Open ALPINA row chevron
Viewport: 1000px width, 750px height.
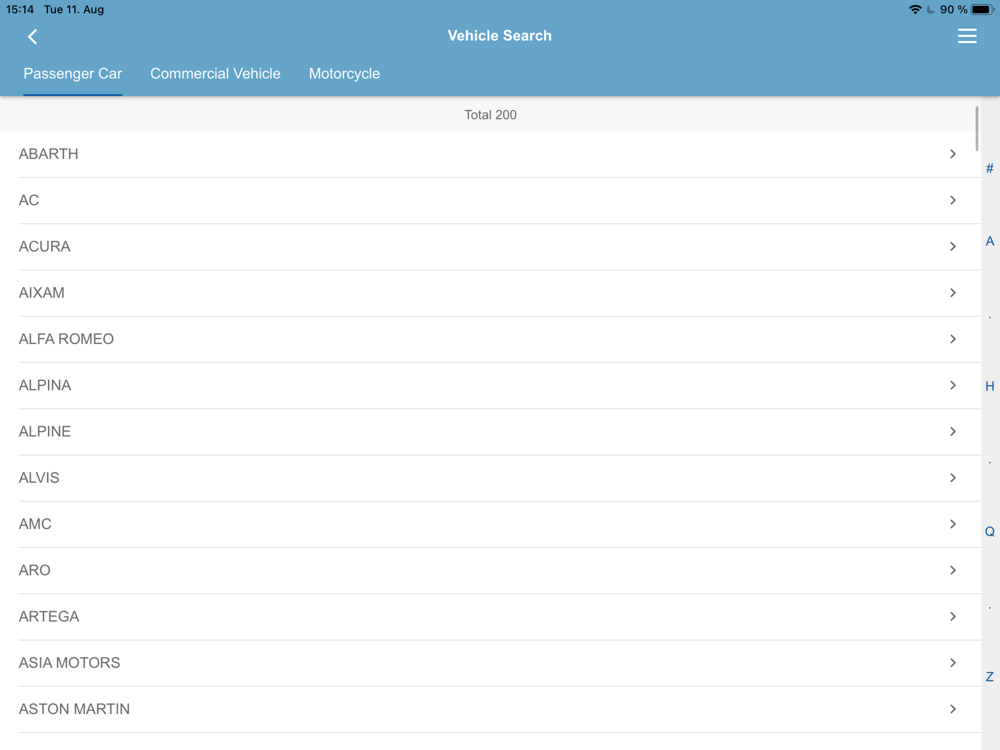[x=953, y=385]
